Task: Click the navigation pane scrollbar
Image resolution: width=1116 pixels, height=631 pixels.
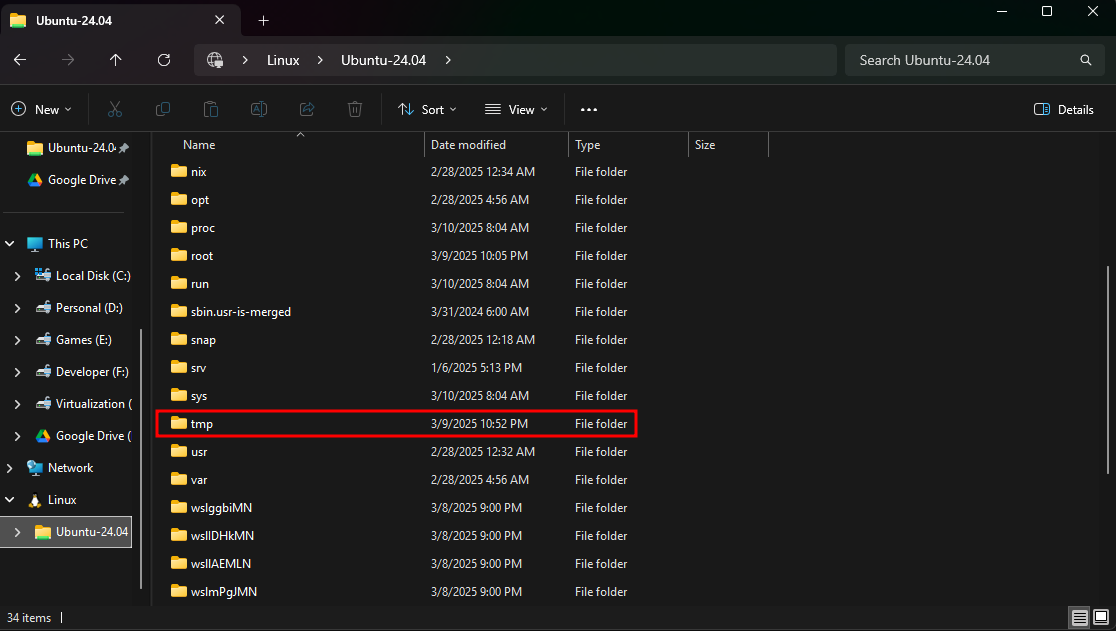Action: point(140,459)
